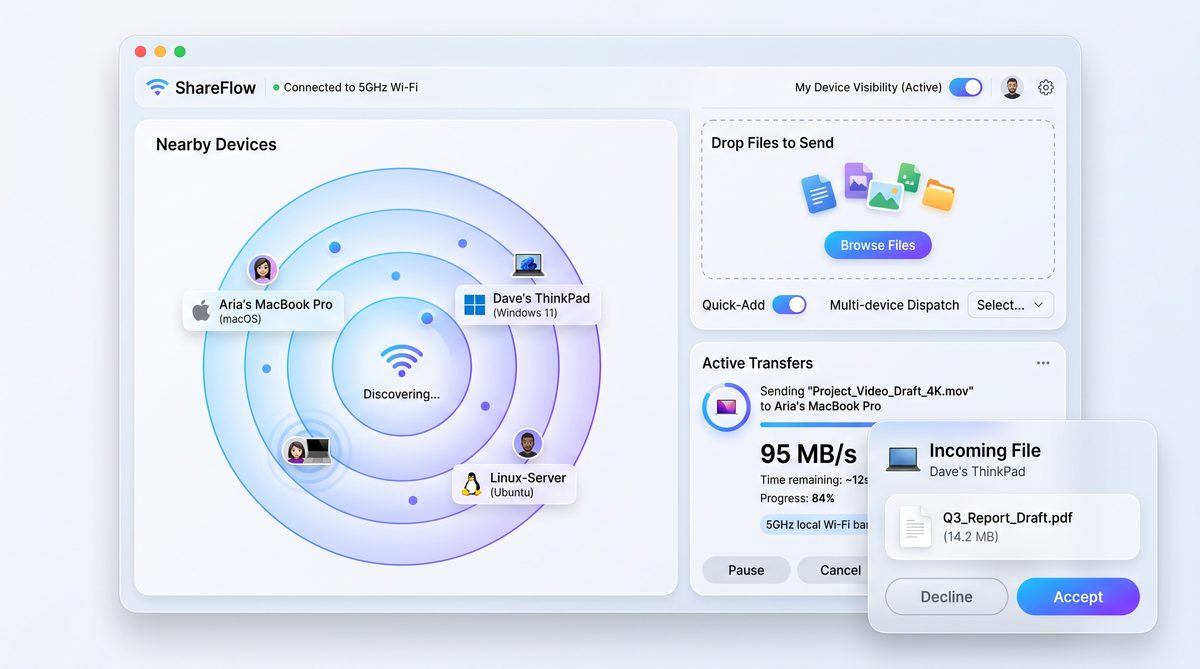Click the Windows logo on Dave's ThinkPad card
This screenshot has height=669, width=1200.
pos(474,305)
